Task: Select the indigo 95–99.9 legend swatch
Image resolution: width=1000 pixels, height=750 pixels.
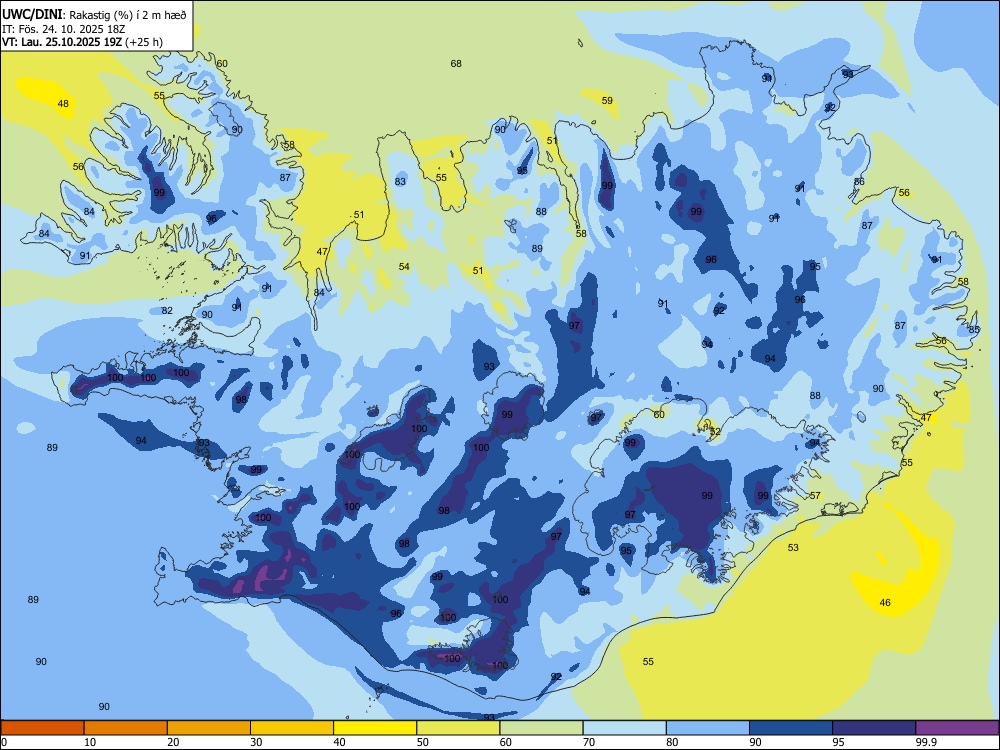Action: point(874,728)
